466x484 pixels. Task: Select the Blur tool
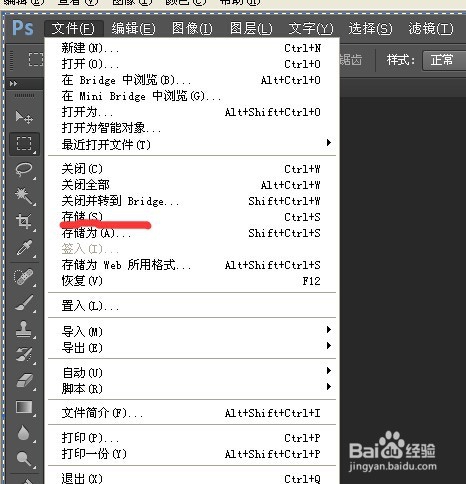coord(24,433)
